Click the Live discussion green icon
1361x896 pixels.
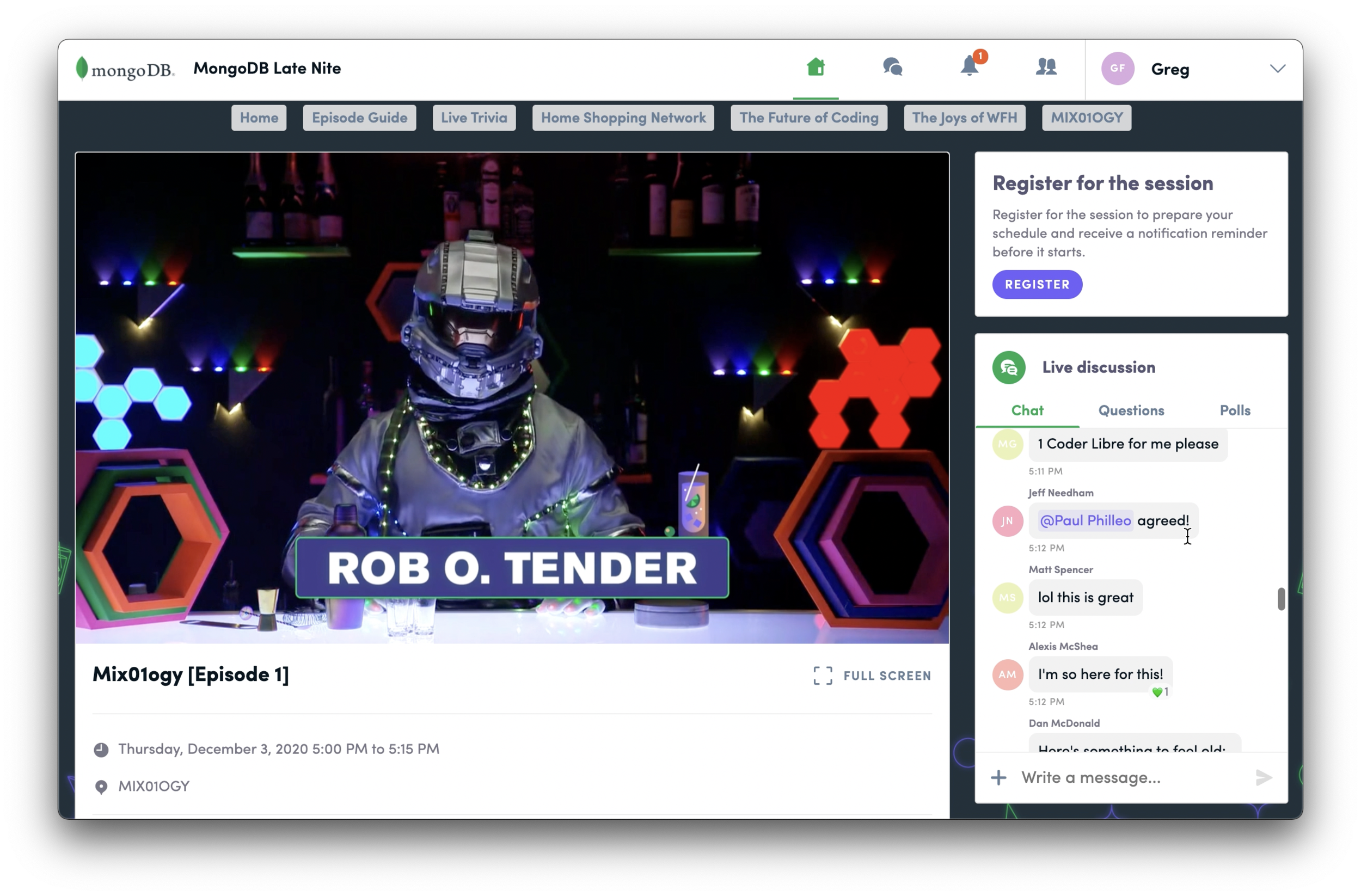pos(1009,367)
